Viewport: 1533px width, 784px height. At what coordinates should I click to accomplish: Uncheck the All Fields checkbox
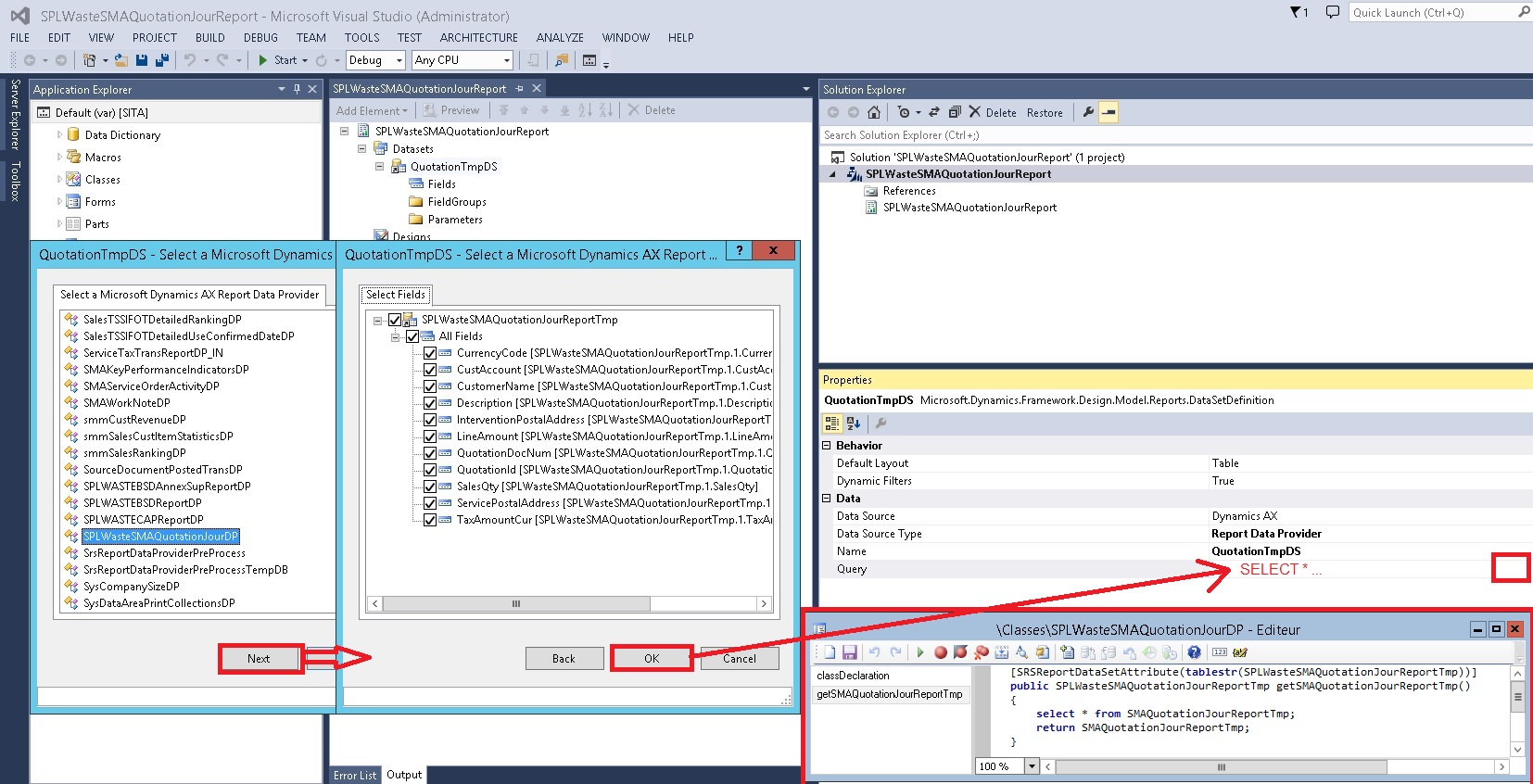(x=412, y=336)
